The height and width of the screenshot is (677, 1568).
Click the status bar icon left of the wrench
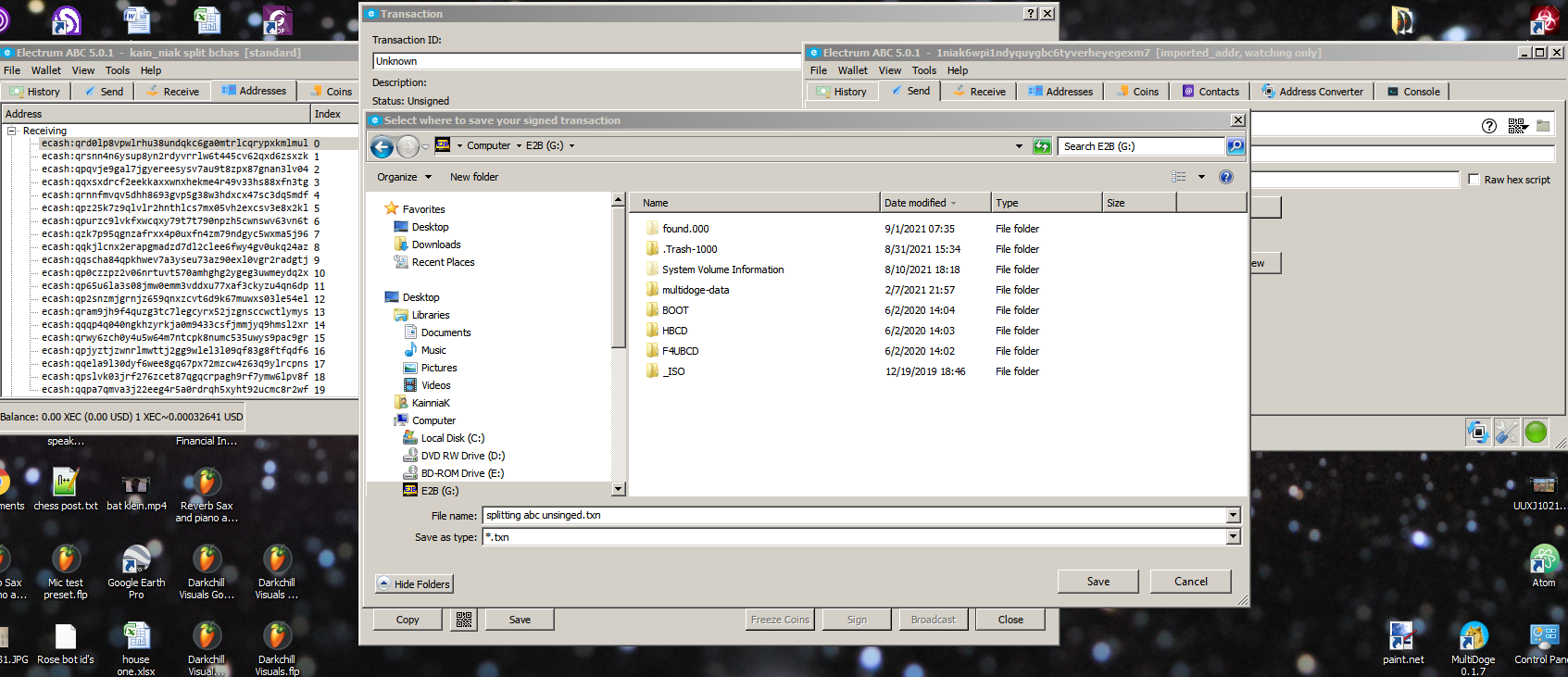pyautogui.click(x=1478, y=432)
